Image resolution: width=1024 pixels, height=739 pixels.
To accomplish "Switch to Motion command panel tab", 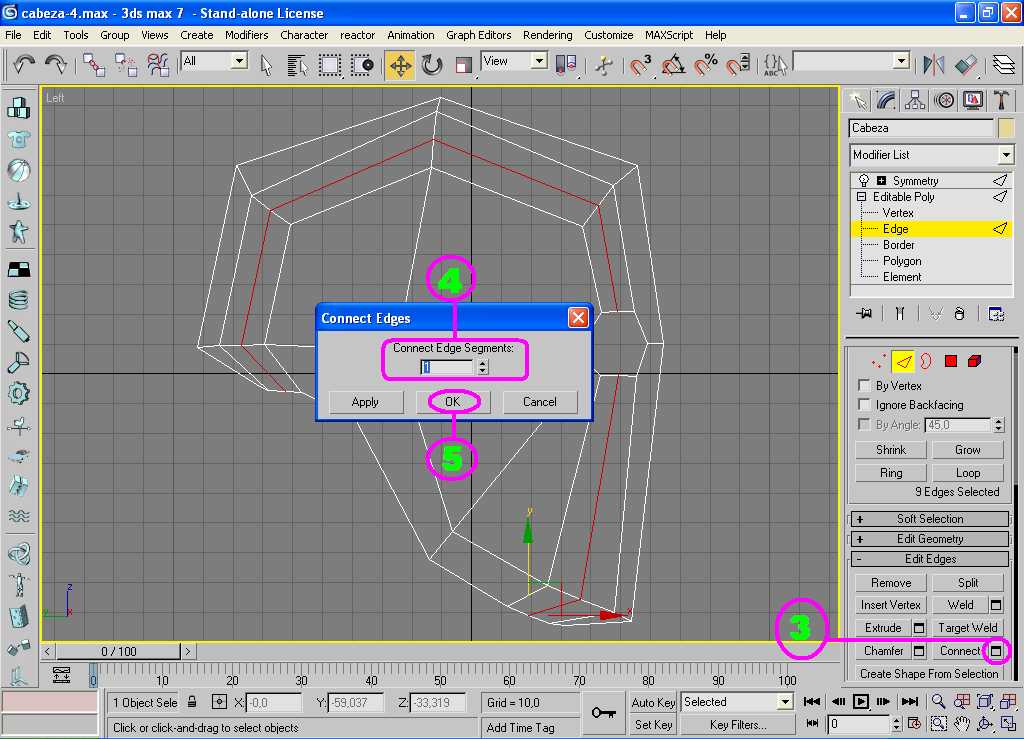I will pyautogui.click(x=944, y=100).
